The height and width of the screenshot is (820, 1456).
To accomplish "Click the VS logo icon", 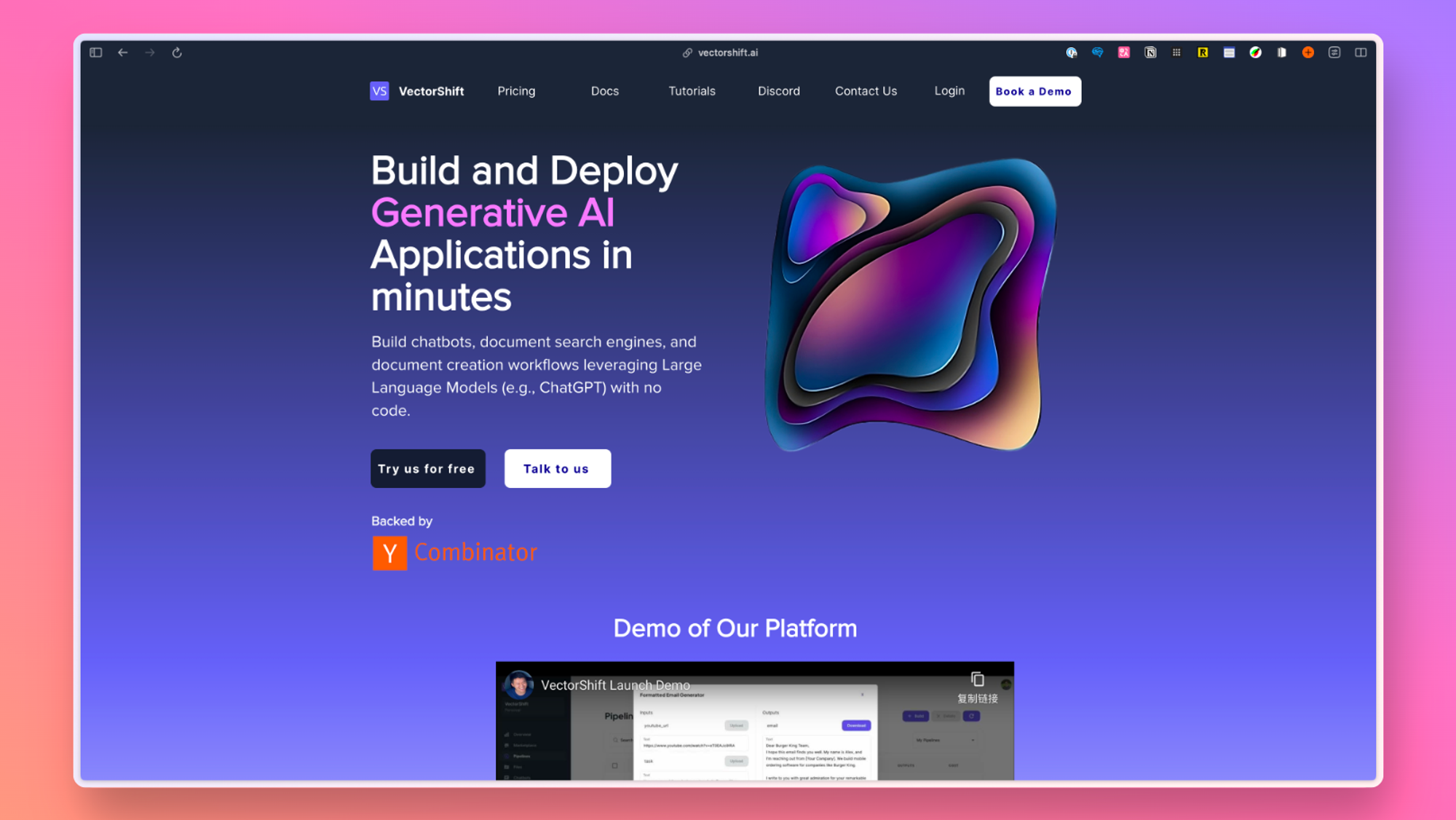I will point(379,91).
